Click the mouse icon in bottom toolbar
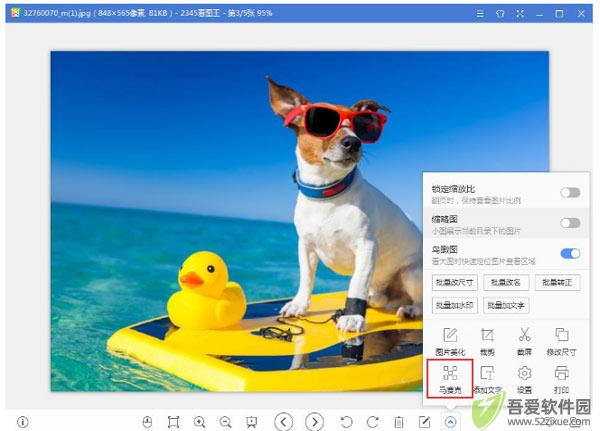This screenshot has width=600, height=431. [147, 422]
